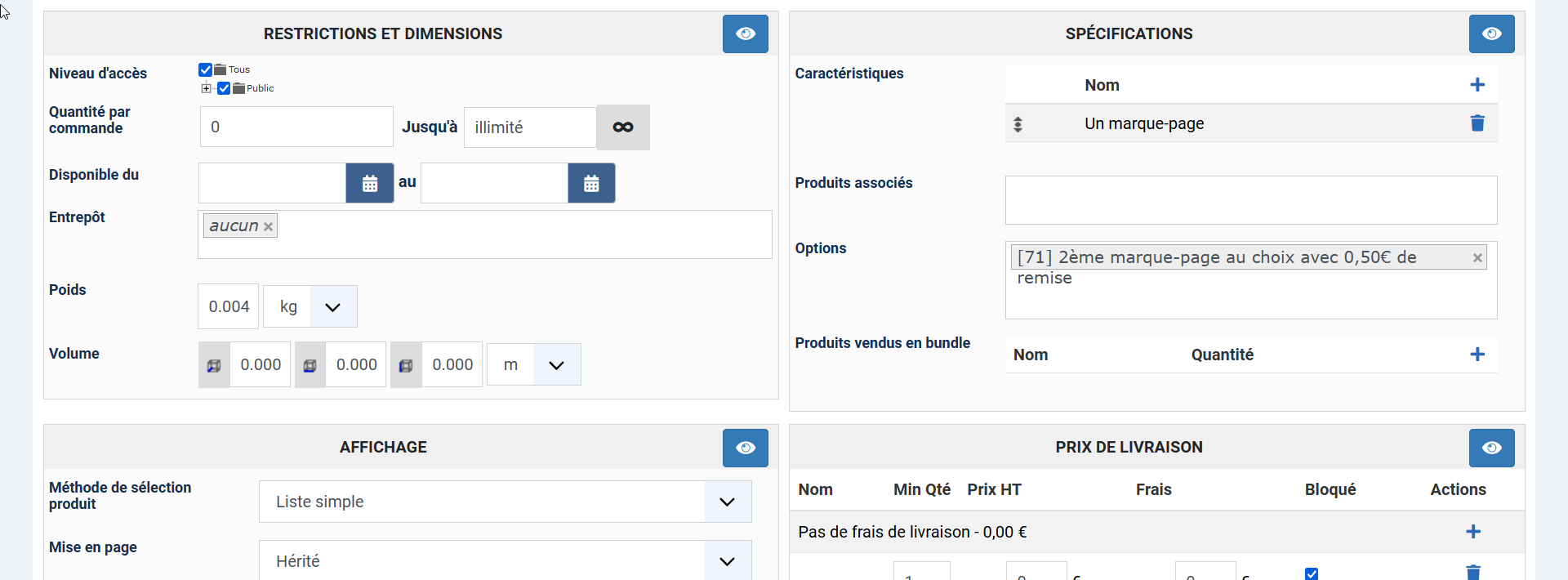Uncheck the 'Public' access level checkbox
The height and width of the screenshot is (580, 1568).
click(224, 88)
